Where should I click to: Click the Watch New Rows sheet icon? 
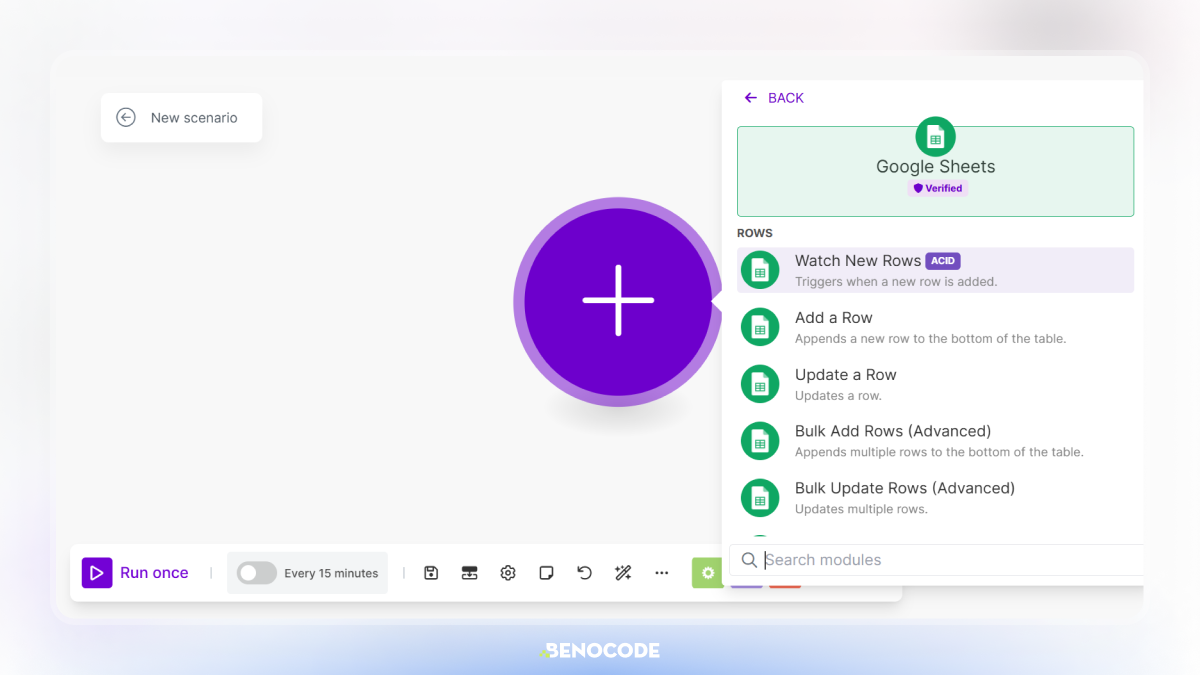point(760,270)
